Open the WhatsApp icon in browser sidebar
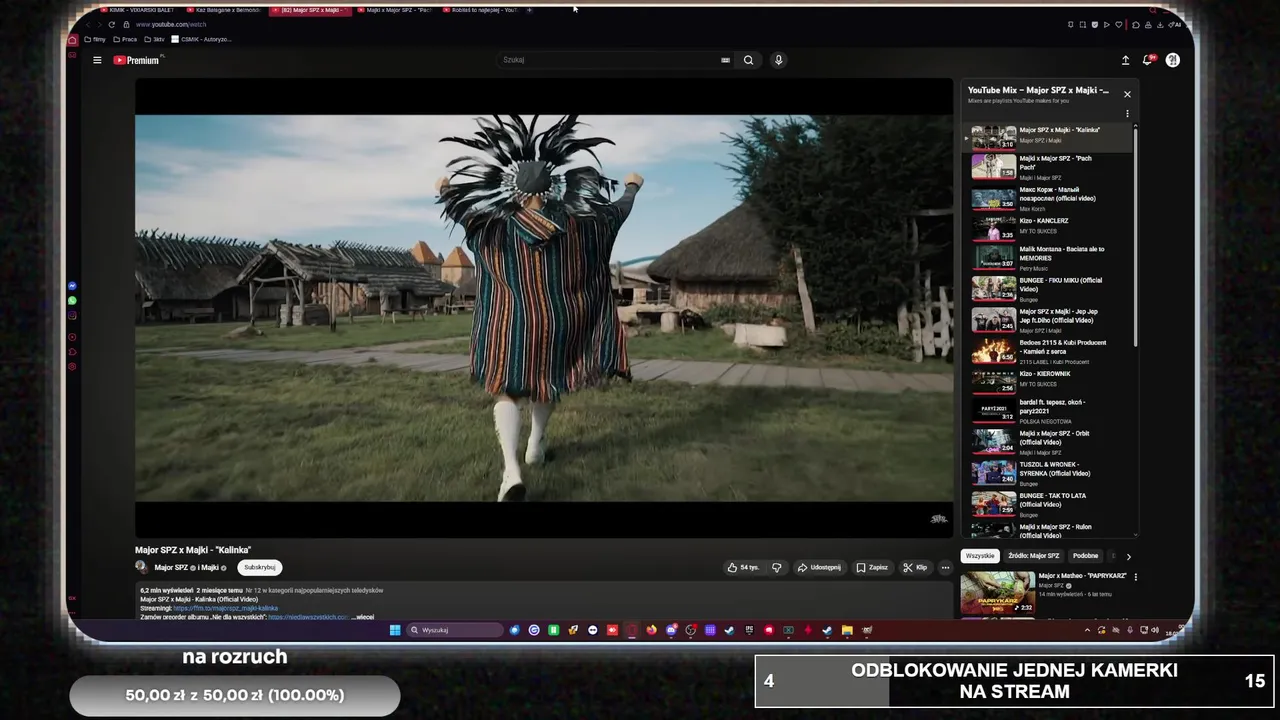 tap(72, 300)
